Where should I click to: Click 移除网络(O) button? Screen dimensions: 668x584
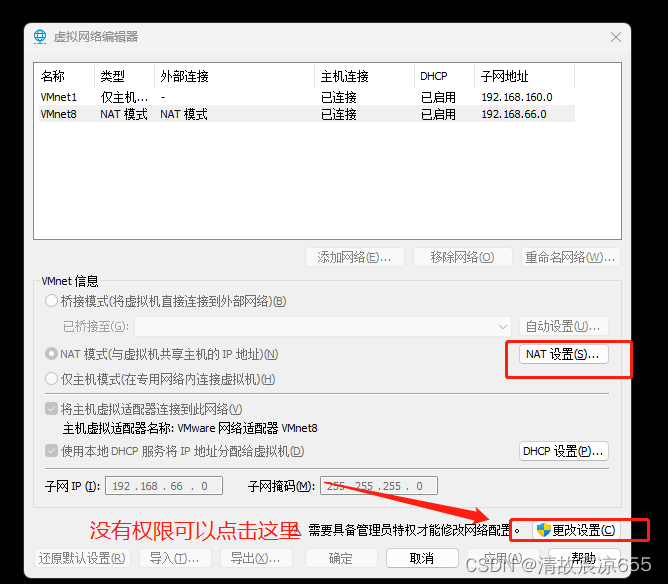click(x=463, y=257)
